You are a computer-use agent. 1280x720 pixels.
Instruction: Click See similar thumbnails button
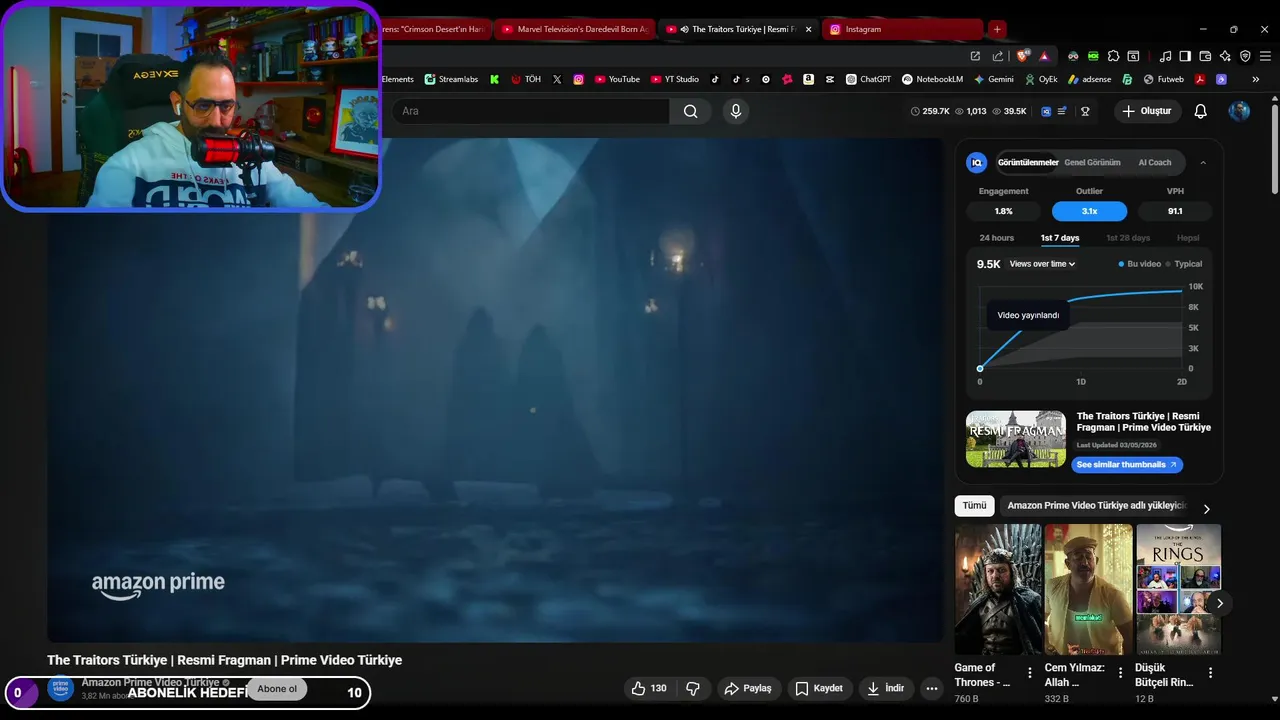[1127, 465]
